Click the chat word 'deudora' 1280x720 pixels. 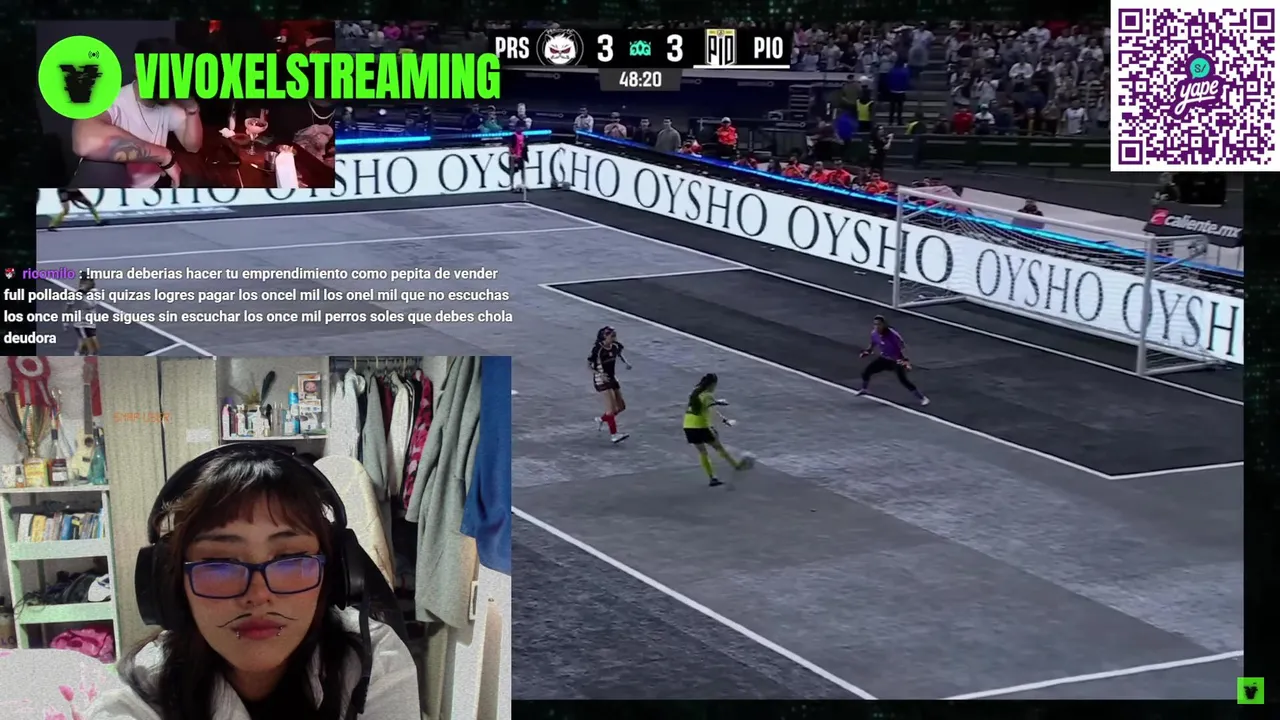coord(30,338)
